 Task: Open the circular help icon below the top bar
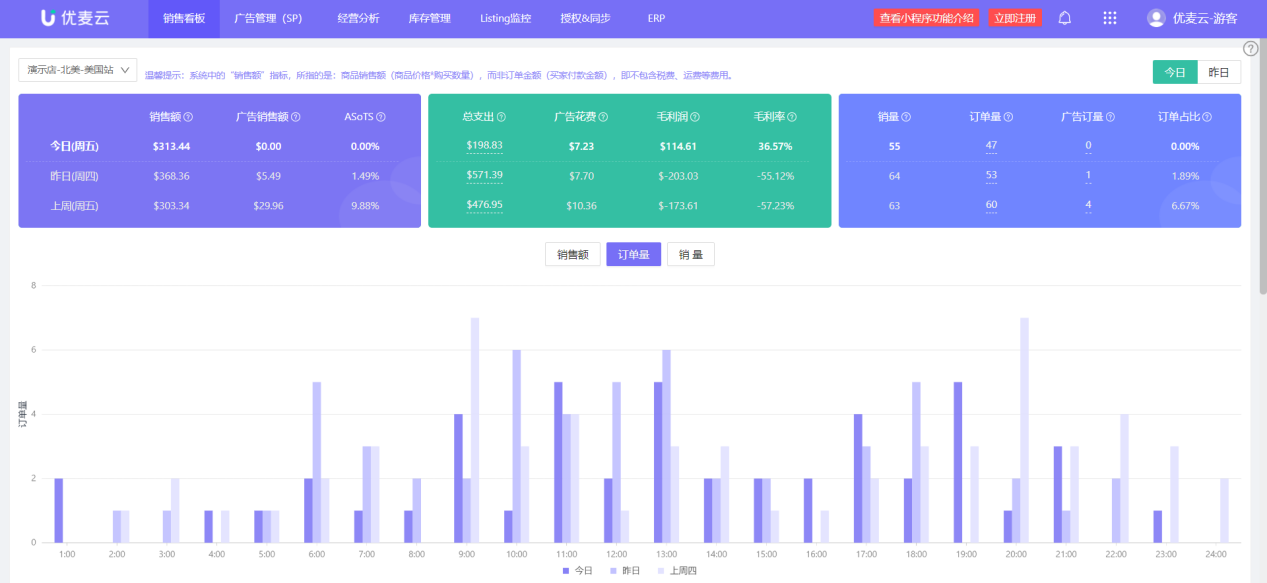pos(1249,47)
